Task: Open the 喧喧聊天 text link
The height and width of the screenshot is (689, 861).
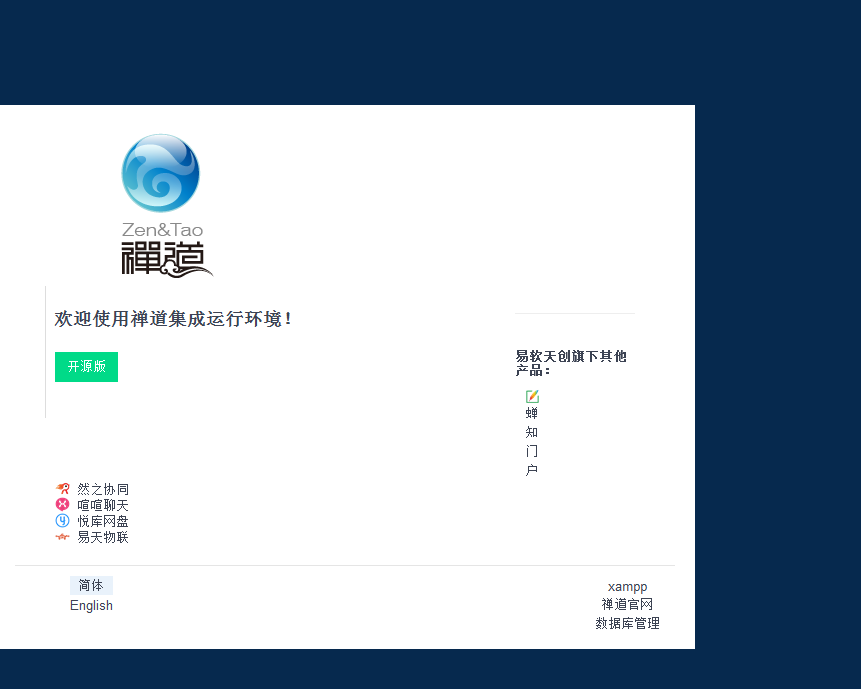Action: tap(103, 505)
